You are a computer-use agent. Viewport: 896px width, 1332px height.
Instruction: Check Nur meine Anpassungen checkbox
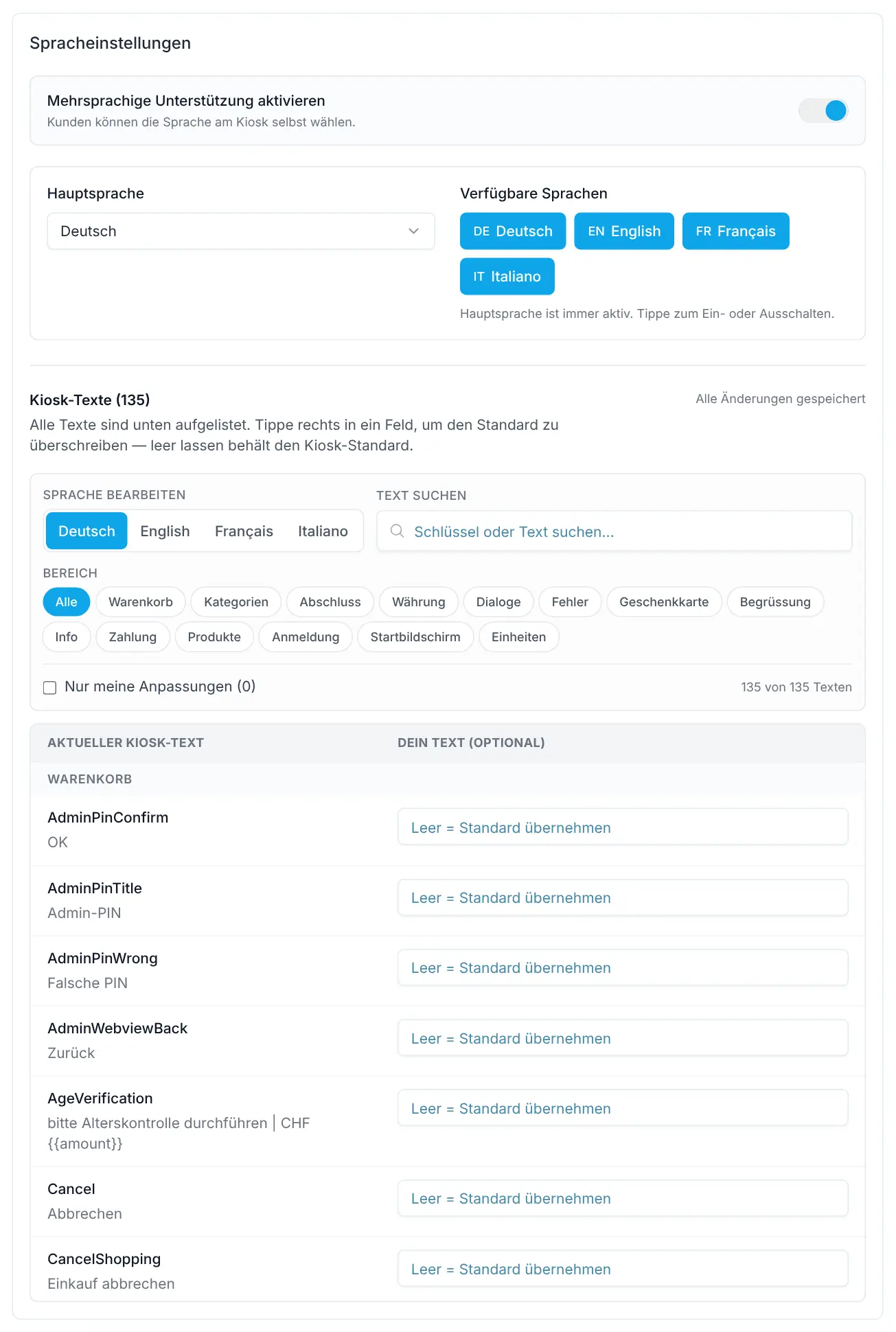click(49, 687)
